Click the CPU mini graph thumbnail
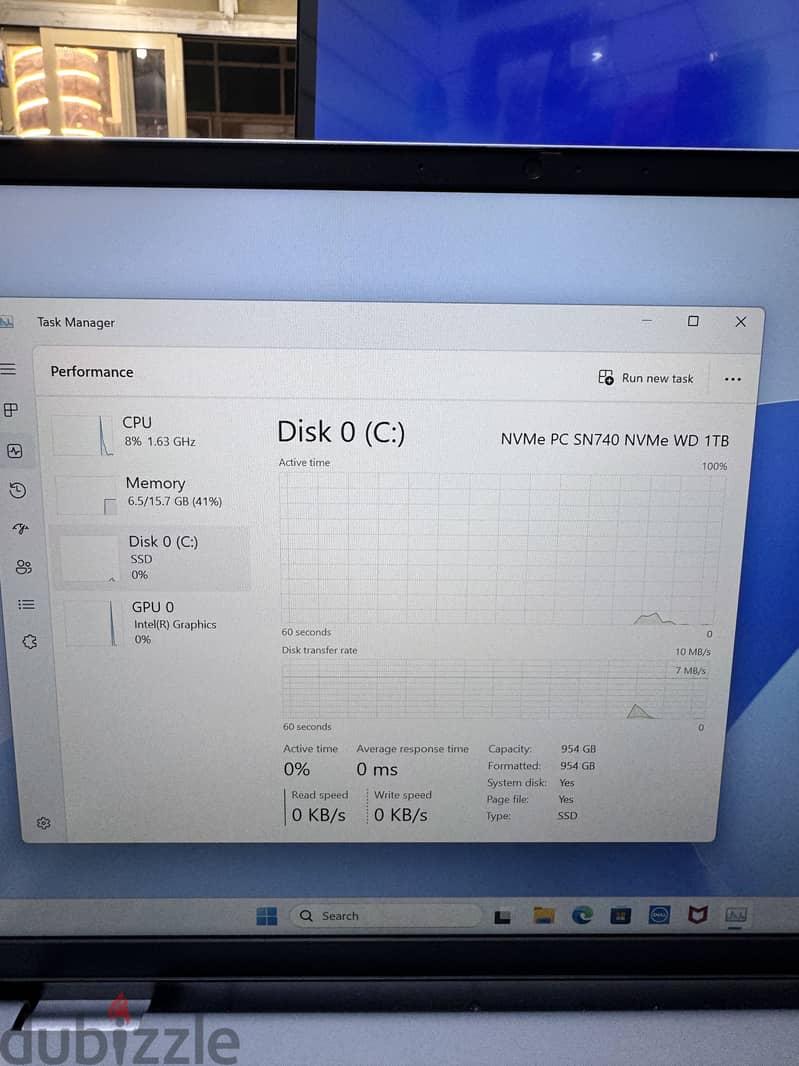This screenshot has width=799, height=1066. point(82,436)
